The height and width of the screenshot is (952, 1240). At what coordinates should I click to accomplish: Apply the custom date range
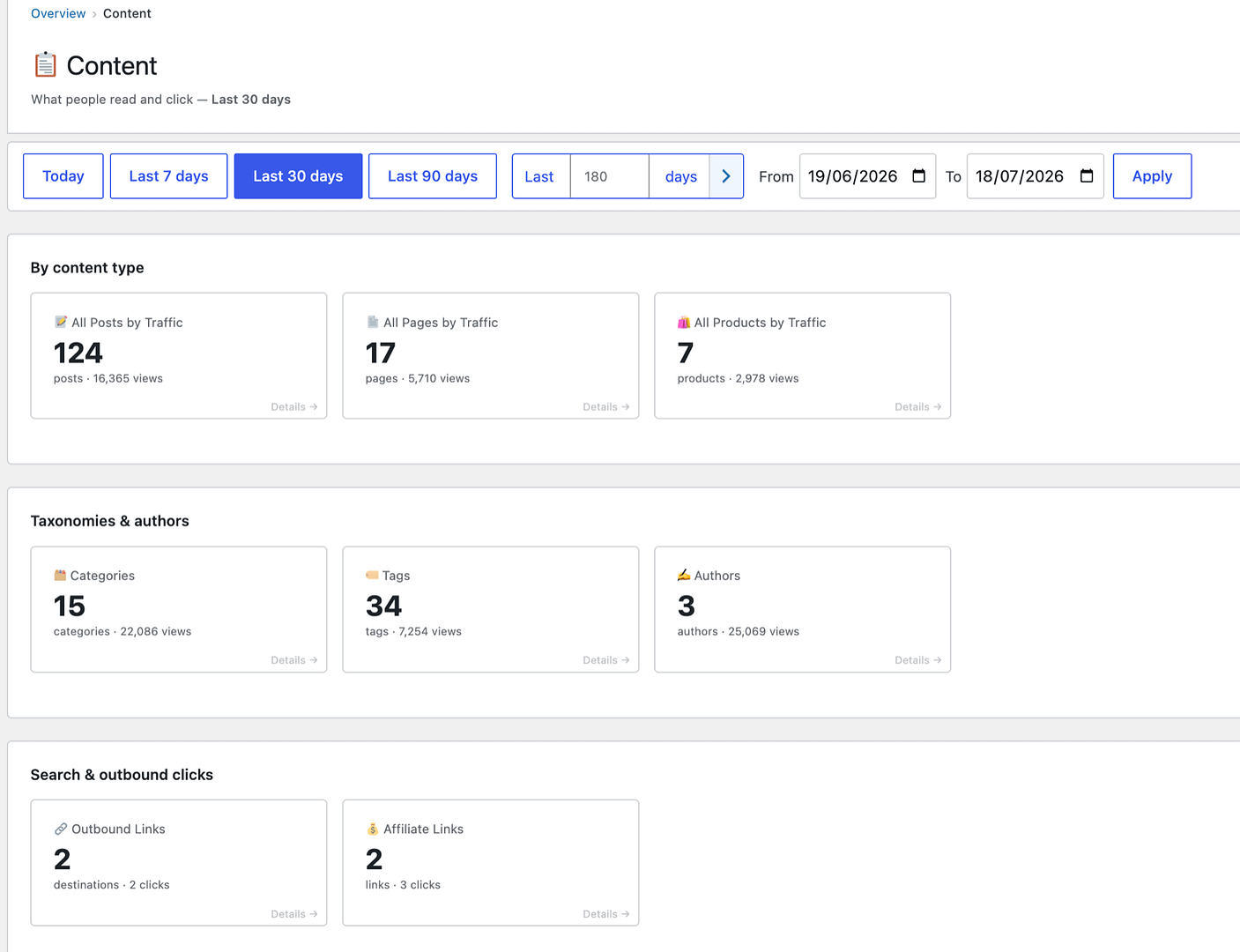1152,176
